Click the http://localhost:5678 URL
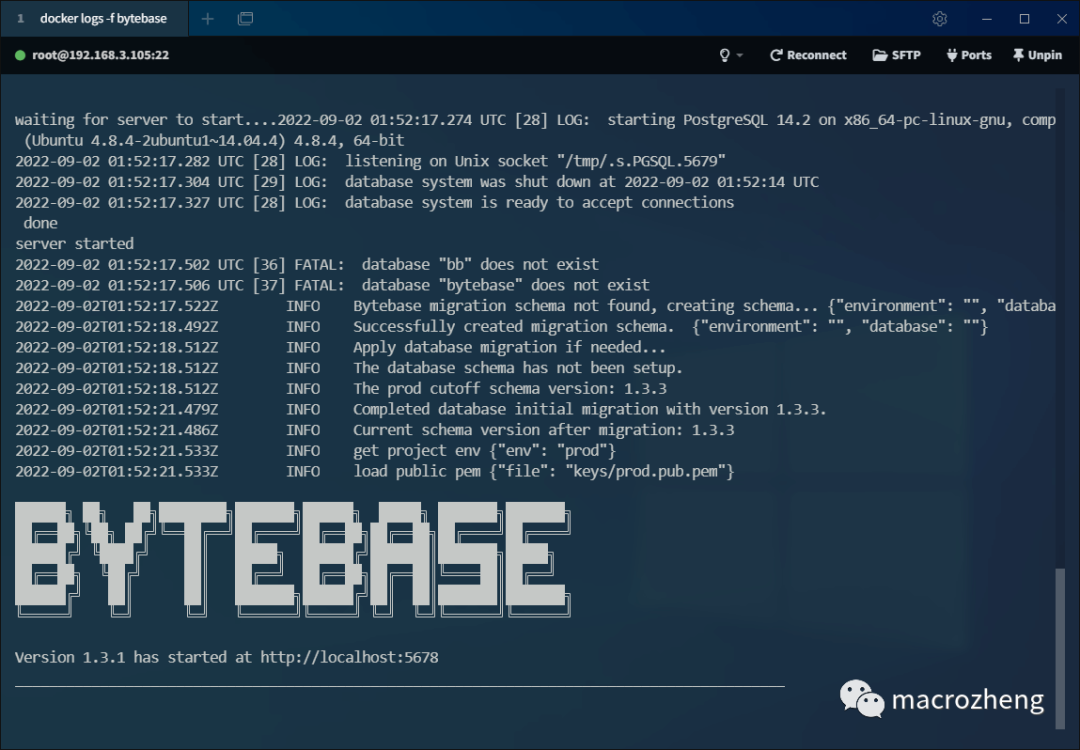Screen dimensions: 1080x750 click(349, 657)
